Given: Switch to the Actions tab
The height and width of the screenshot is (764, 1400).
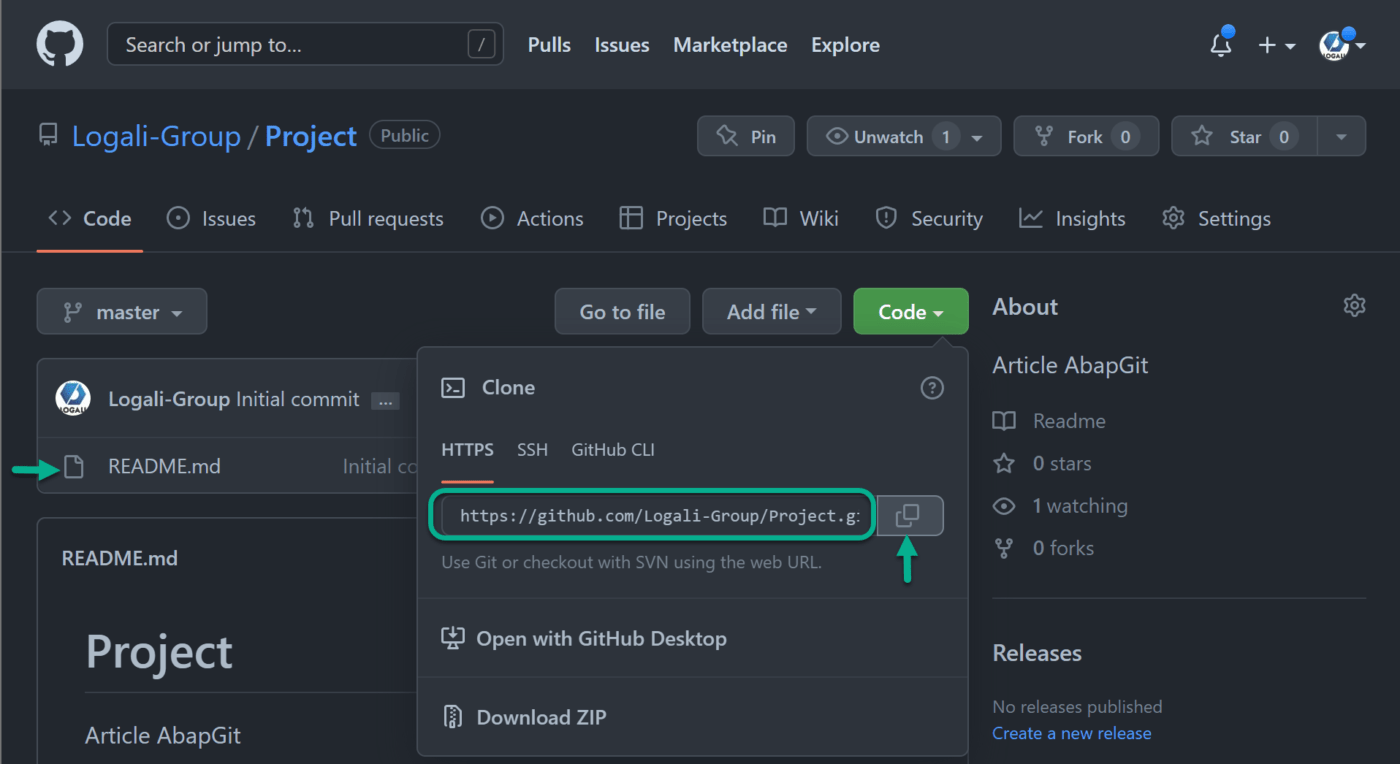Looking at the screenshot, I should [x=532, y=219].
